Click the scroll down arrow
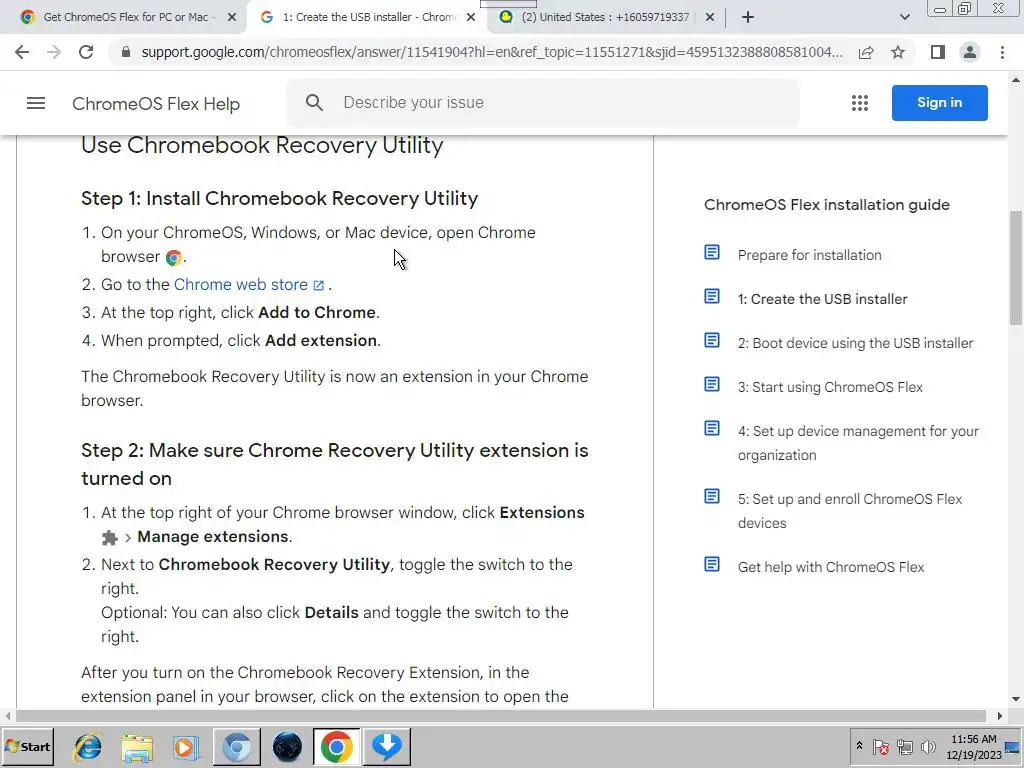Screen dimensions: 1024x768 point(1016,699)
